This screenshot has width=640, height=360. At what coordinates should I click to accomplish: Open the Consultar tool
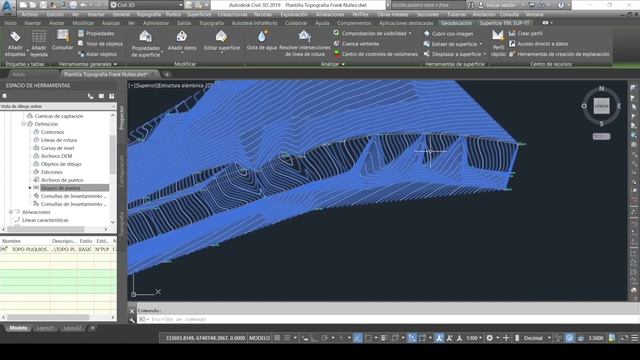pos(62,40)
